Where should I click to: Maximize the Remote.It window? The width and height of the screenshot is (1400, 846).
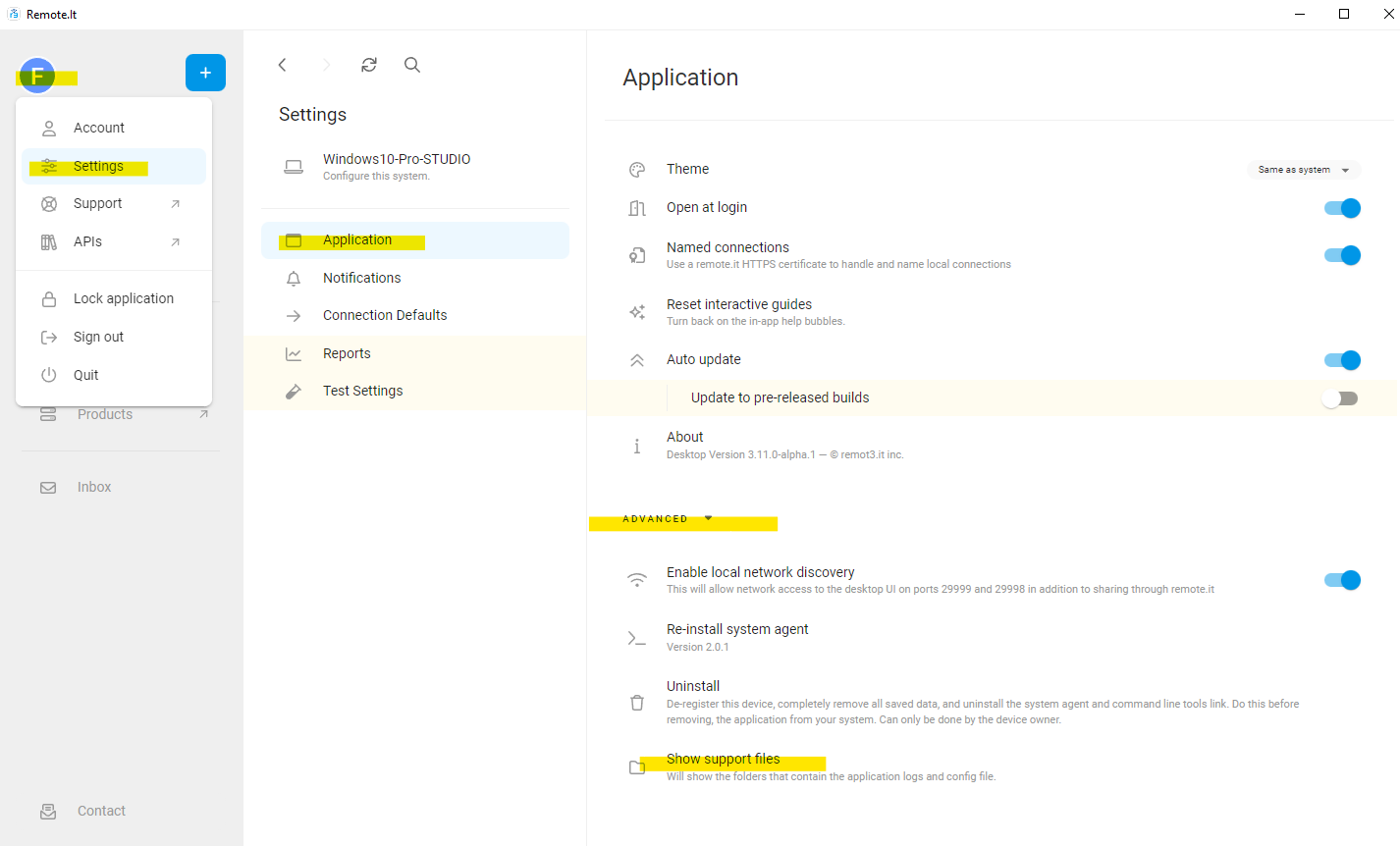(x=1344, y=15)
